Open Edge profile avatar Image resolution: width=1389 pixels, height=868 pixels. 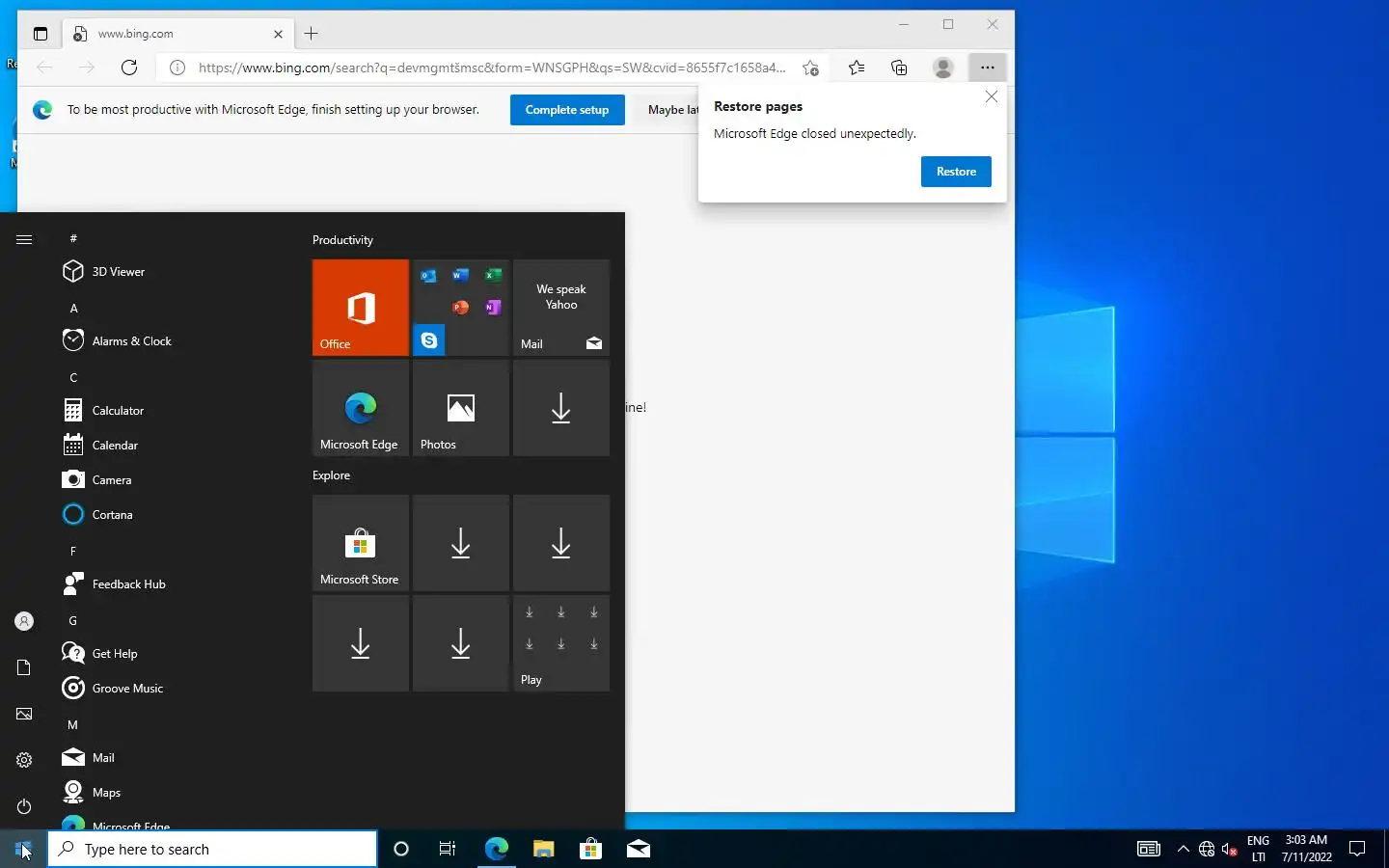coord(943,68)
